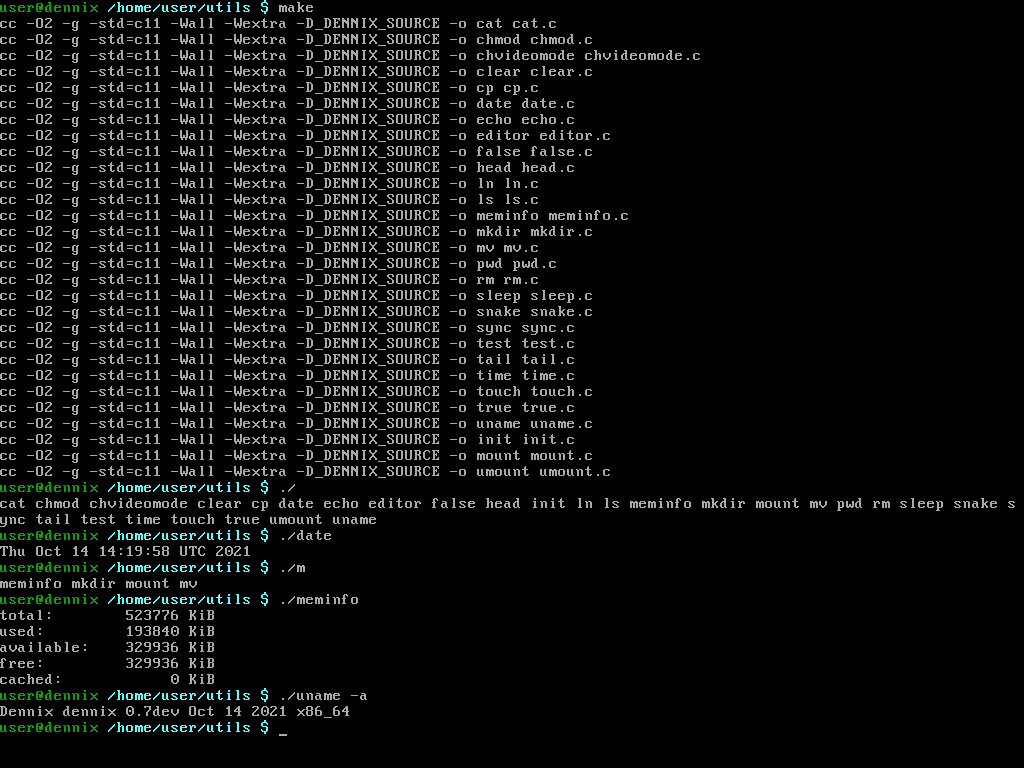Click 'meminfo.c' in compile output

(588, 216)
